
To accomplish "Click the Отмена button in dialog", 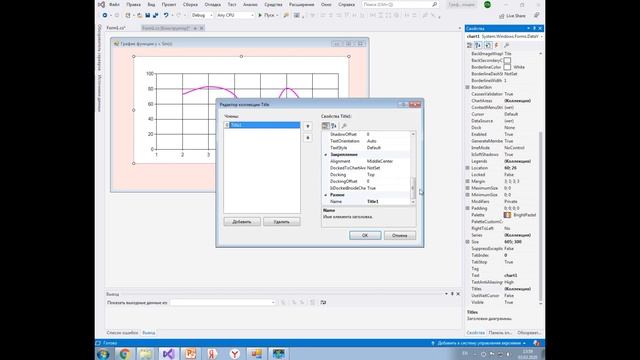I will tap(400, 236).
